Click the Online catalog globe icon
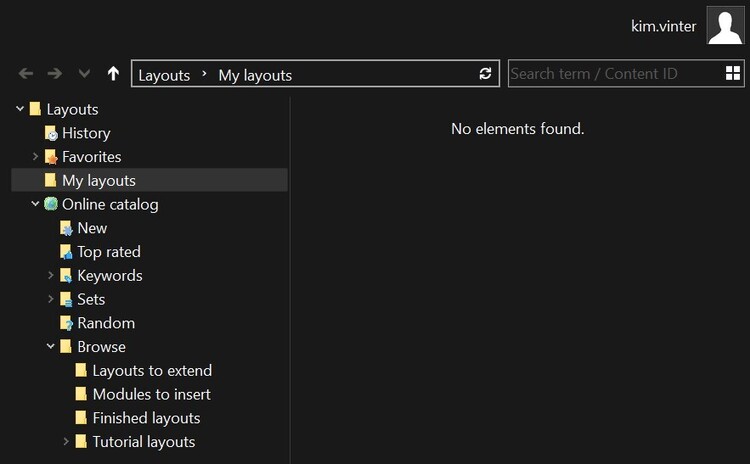Screen dimensions: 750x464 click(51, 204)
